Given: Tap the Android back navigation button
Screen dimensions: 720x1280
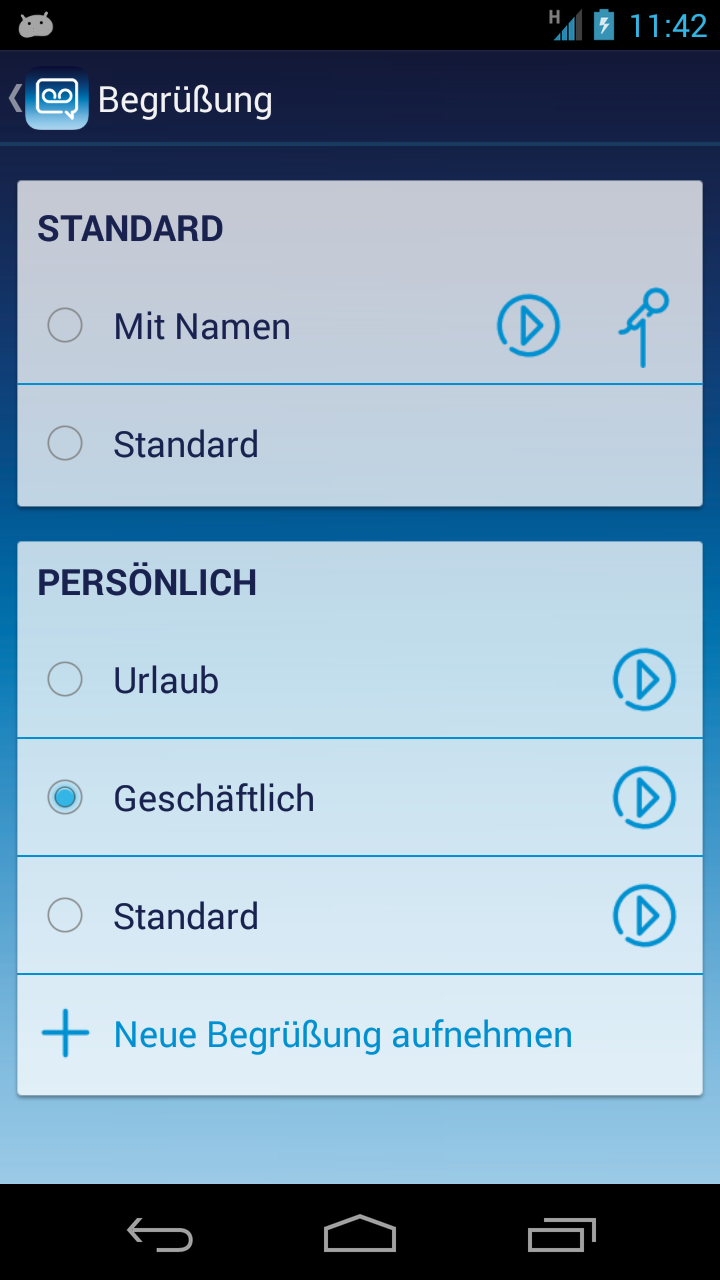Looking at the screenshot, I should click(160, 1234).
